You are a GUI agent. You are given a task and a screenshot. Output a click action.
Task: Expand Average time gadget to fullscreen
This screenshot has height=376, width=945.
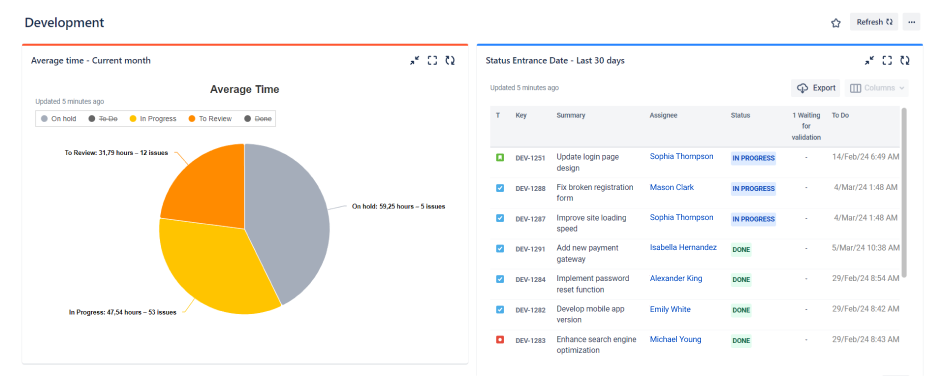pyautogui.click(x=432, y=60)
